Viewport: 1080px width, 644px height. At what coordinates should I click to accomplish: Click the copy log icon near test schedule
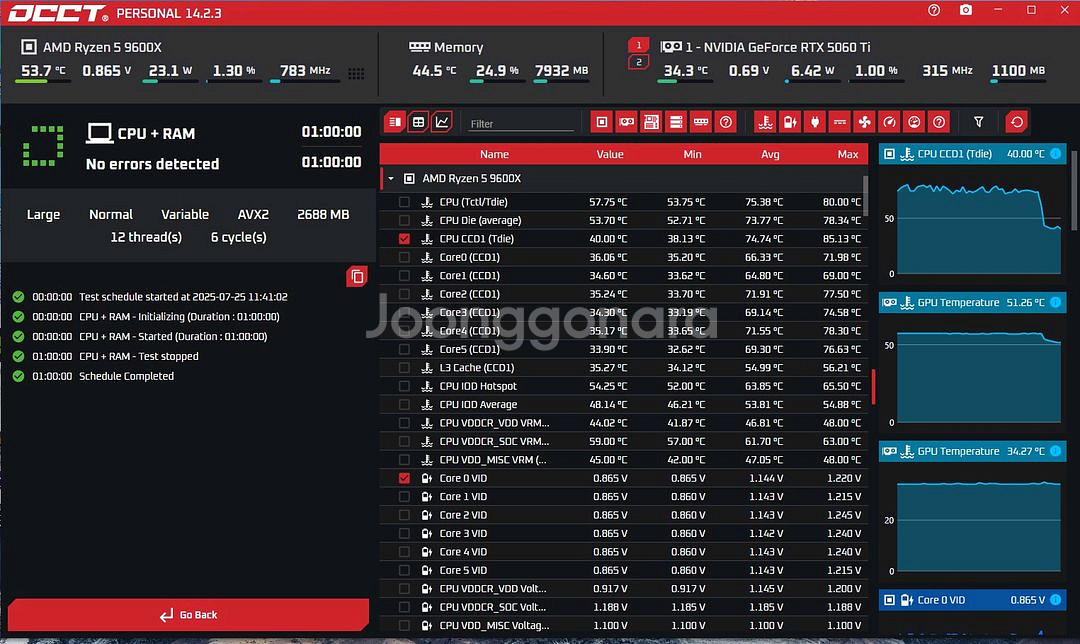point(357,277)
